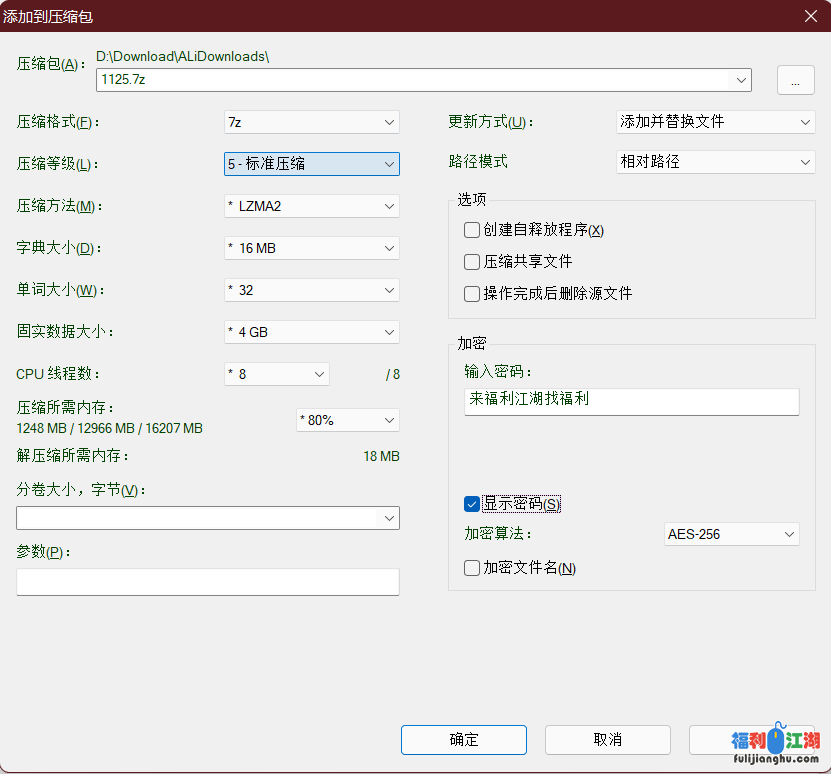Click the browse "..." button for archive path
This screenshot has height=774, width=831.
pos(795,81)
